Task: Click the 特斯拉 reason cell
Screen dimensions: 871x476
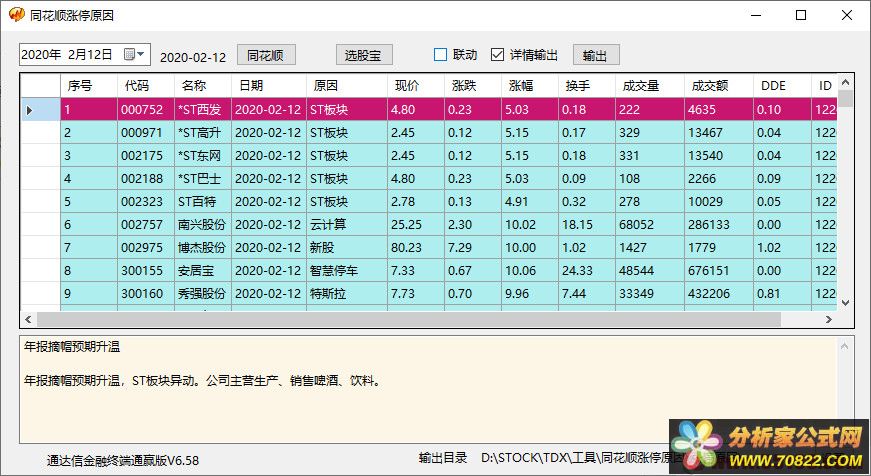Action: [347, 293]
